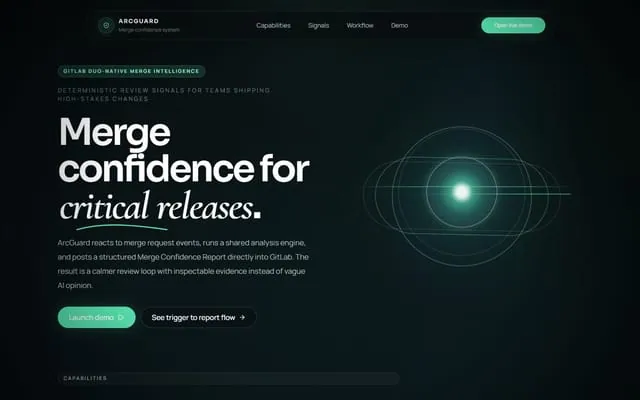The width and height of the screenshot is (640, 400).
Task: Go to the Signals nav item
Action: pos(318,25)
